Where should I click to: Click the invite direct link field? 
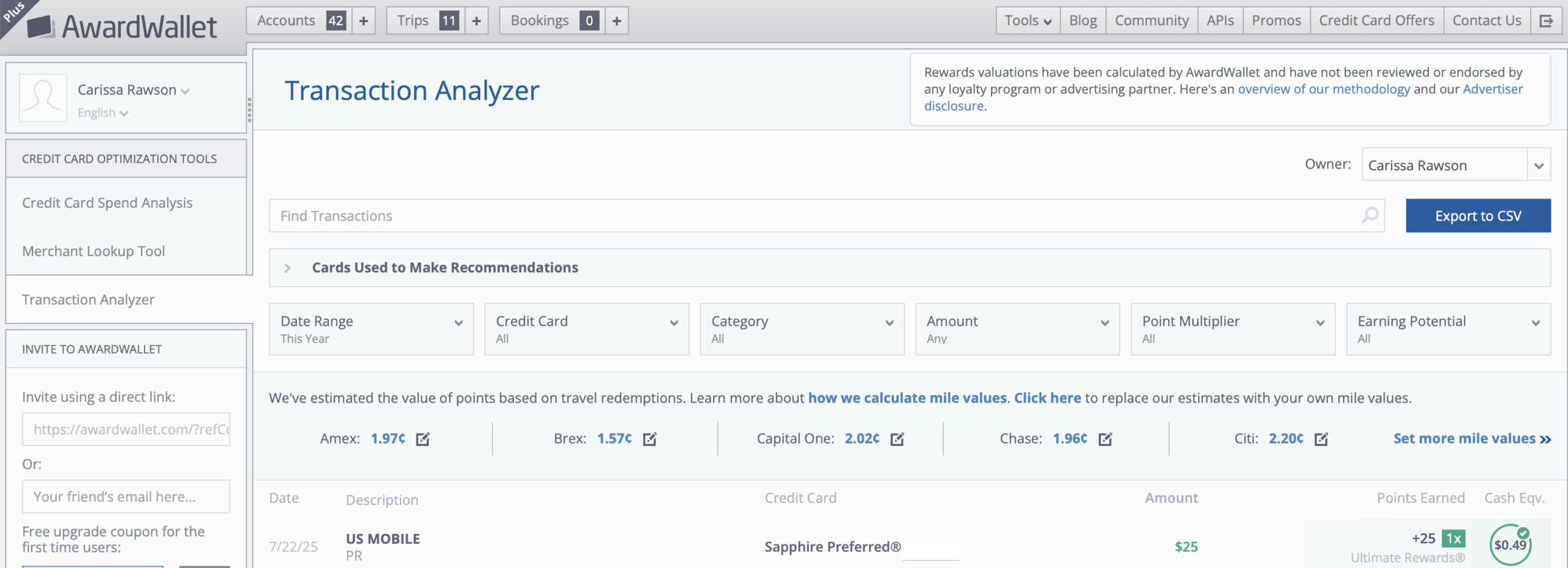pyautogui.click(x=126, y=429)
